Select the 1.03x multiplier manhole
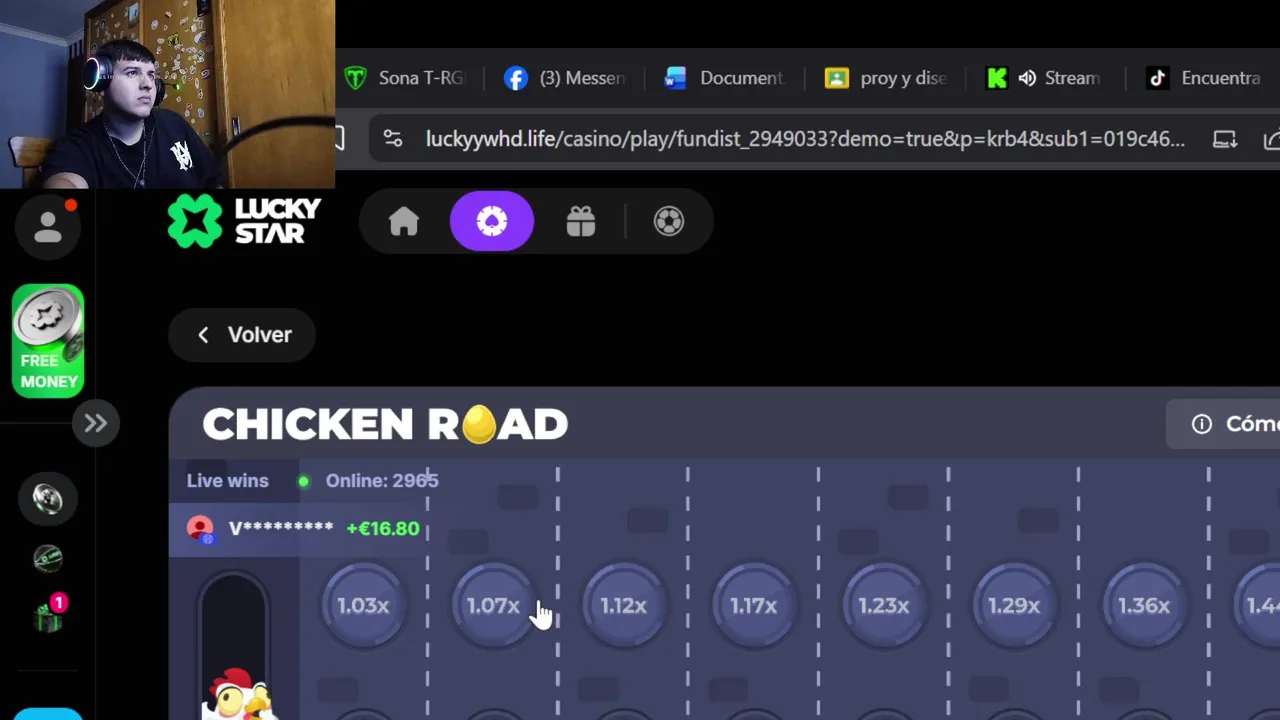Screen dimensions: 1280x720 (x=363, y=606)
